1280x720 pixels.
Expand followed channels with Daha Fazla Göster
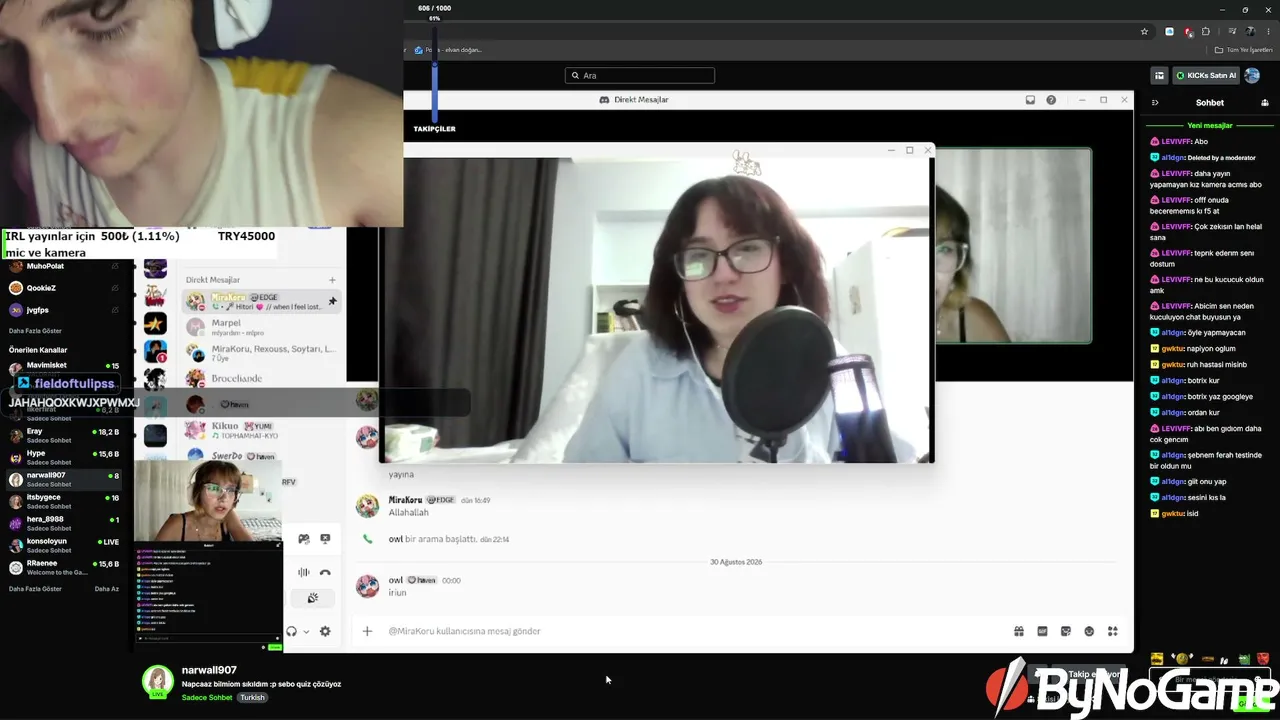coord(35,330)
